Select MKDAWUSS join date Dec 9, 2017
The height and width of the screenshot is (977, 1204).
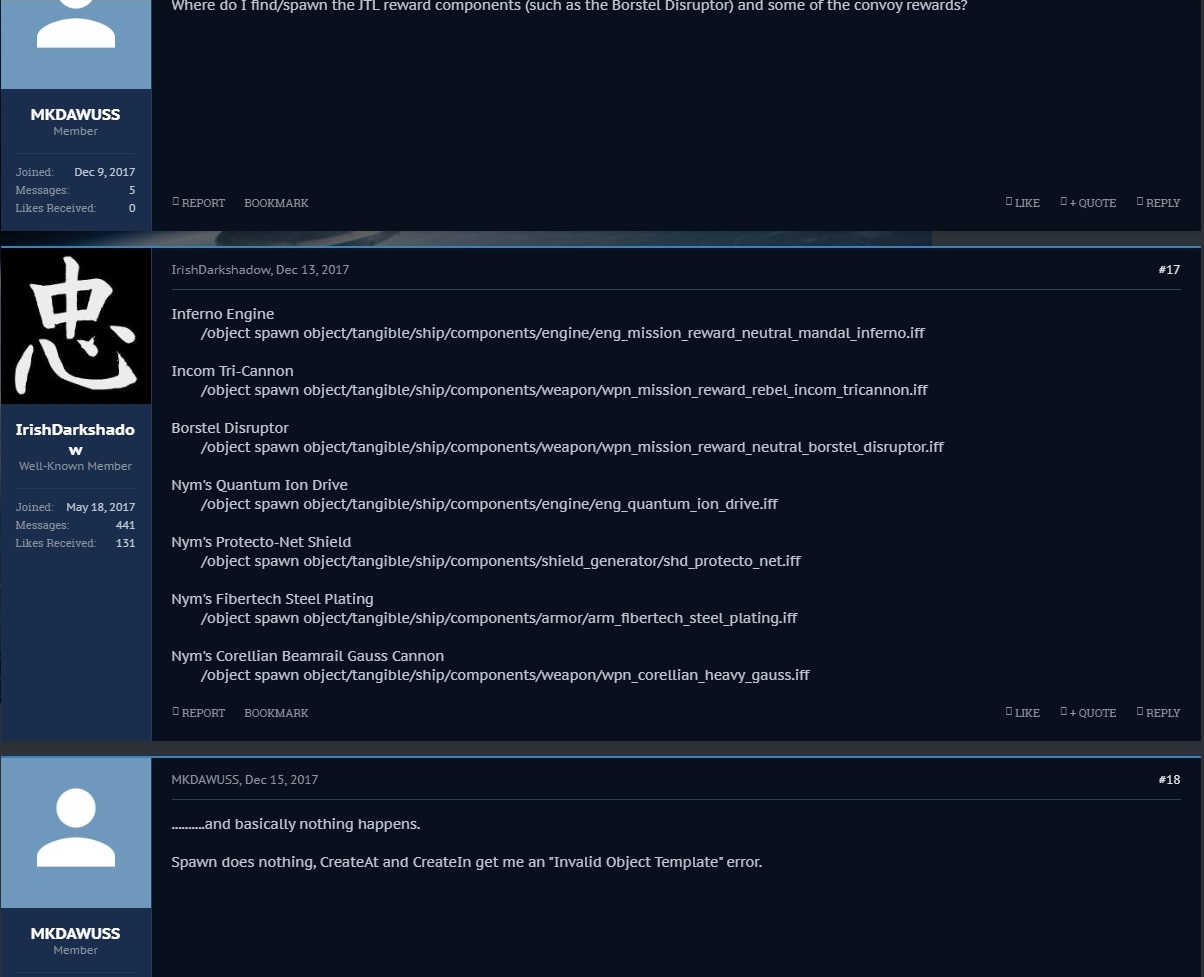(104, 172)
